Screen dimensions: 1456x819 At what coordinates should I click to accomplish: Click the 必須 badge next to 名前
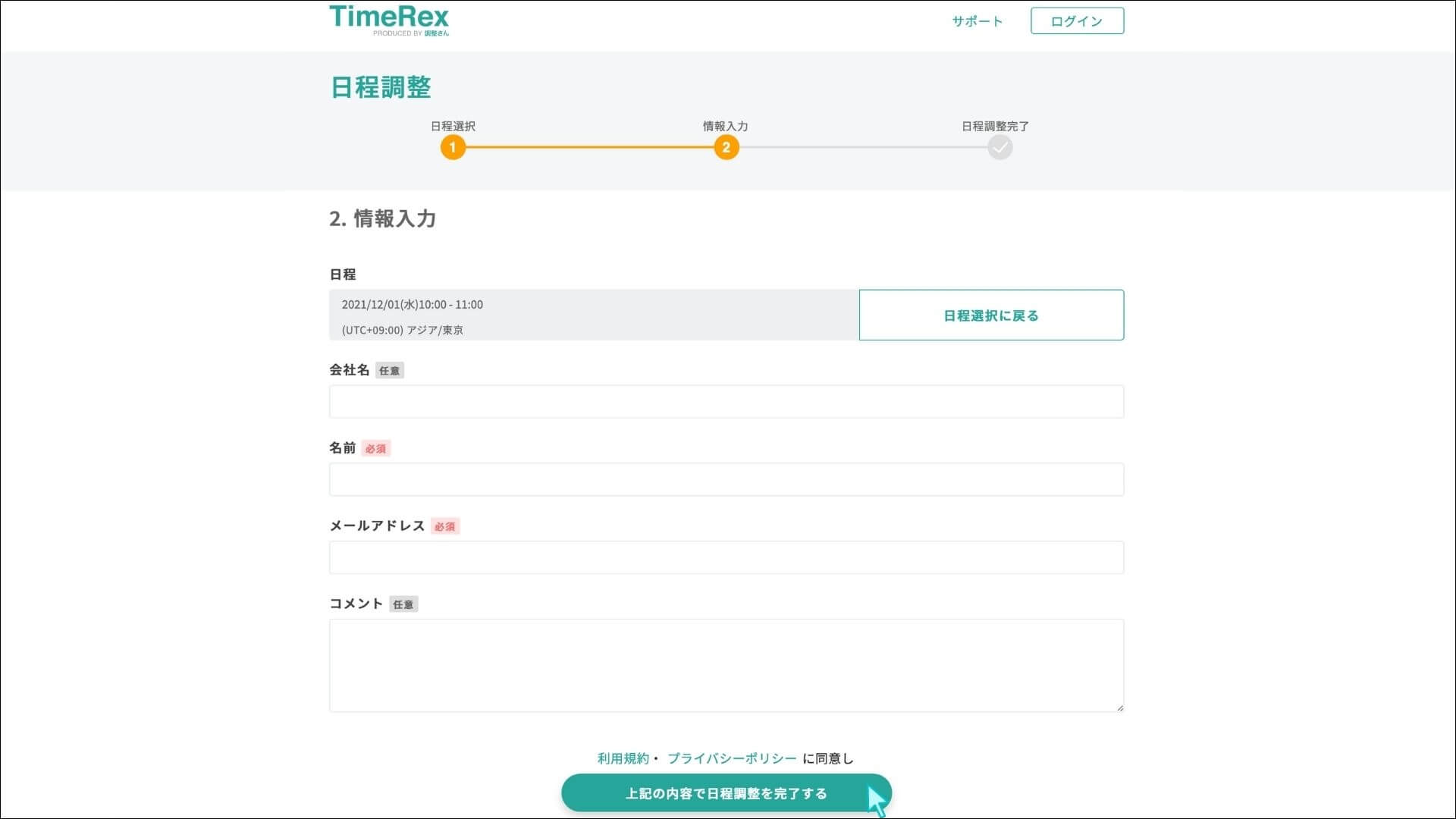[375, 448]
